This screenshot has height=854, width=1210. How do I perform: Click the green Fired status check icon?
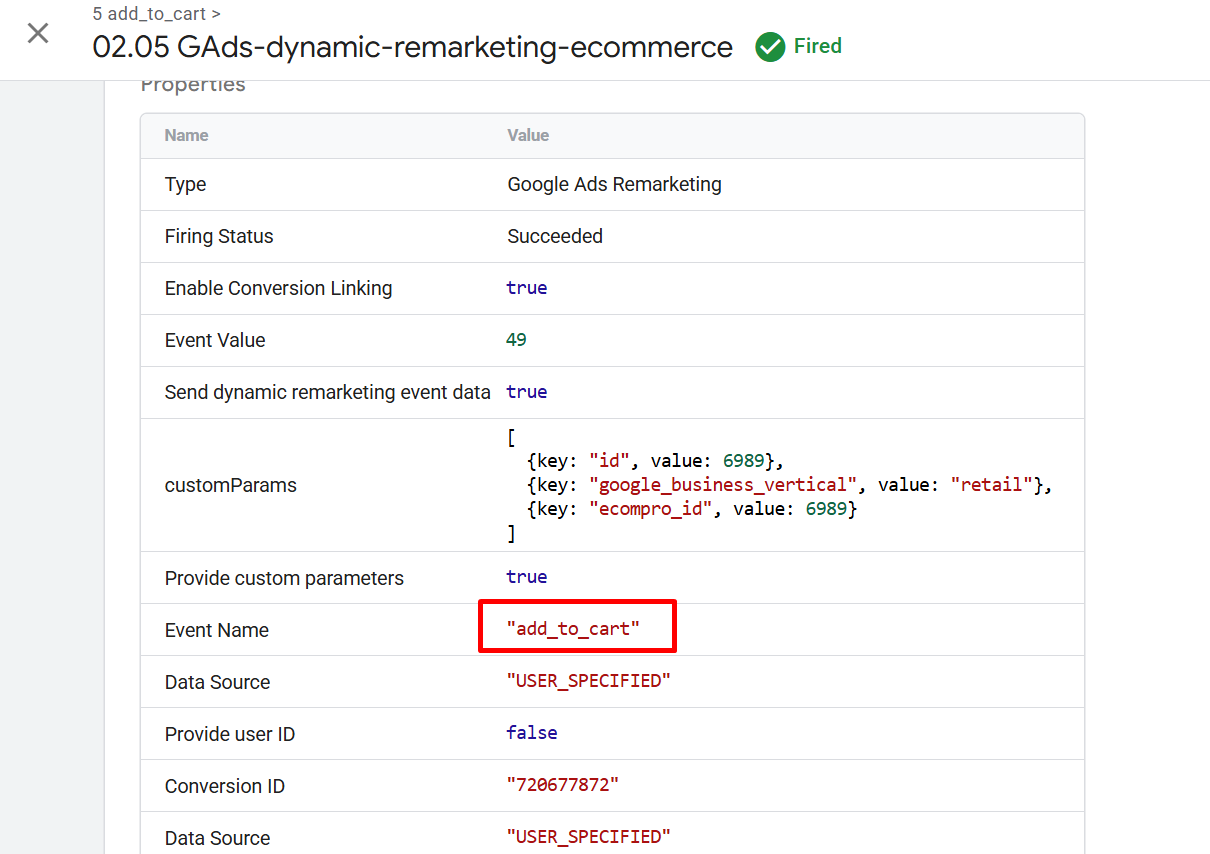[770, 46]
